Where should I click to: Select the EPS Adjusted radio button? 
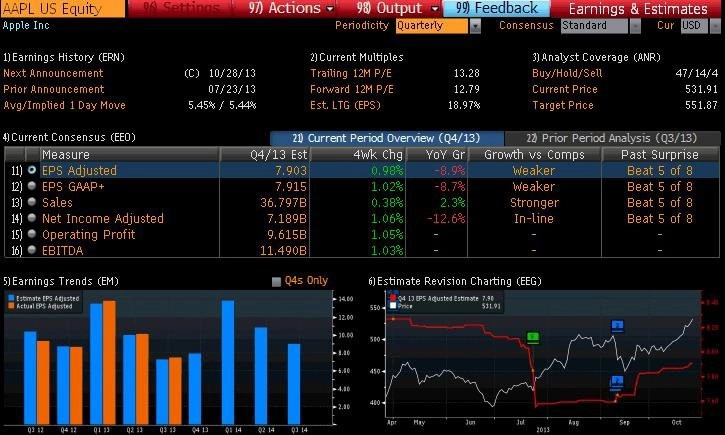32,170
